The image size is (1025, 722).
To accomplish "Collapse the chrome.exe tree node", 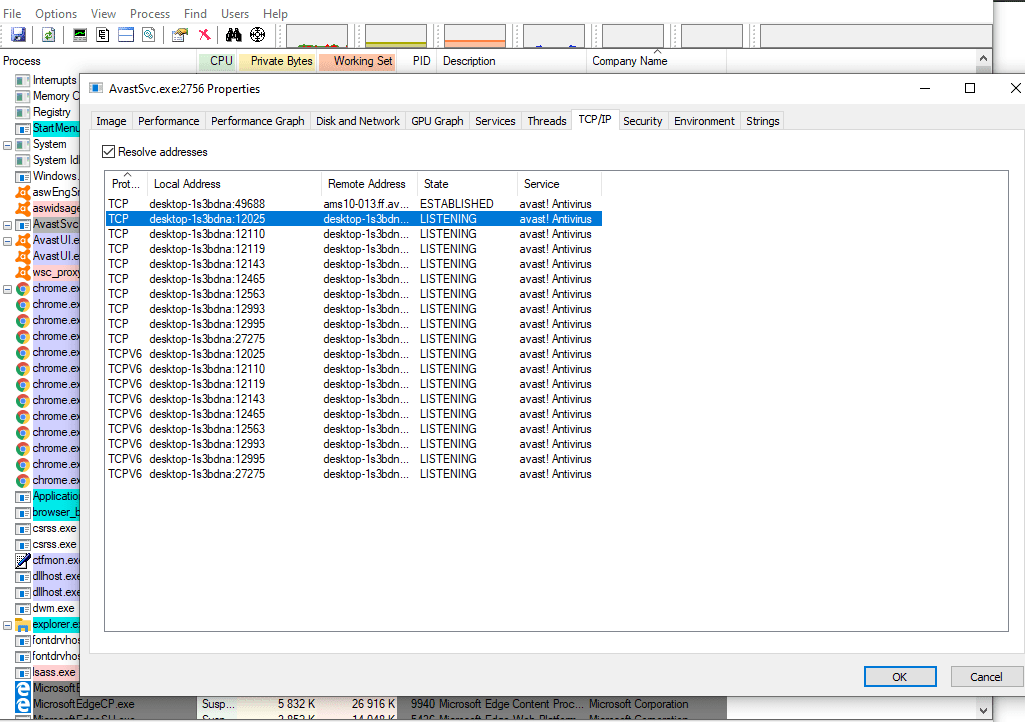I will 8,289.
